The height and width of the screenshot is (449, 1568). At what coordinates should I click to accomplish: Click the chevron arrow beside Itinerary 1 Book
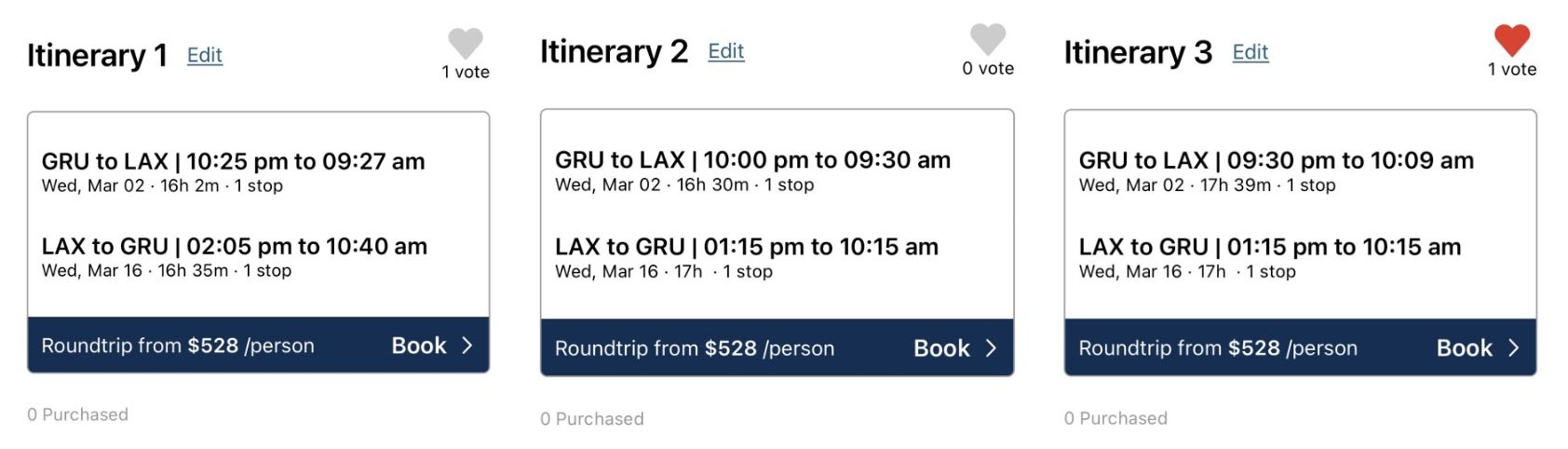(467, 346)
